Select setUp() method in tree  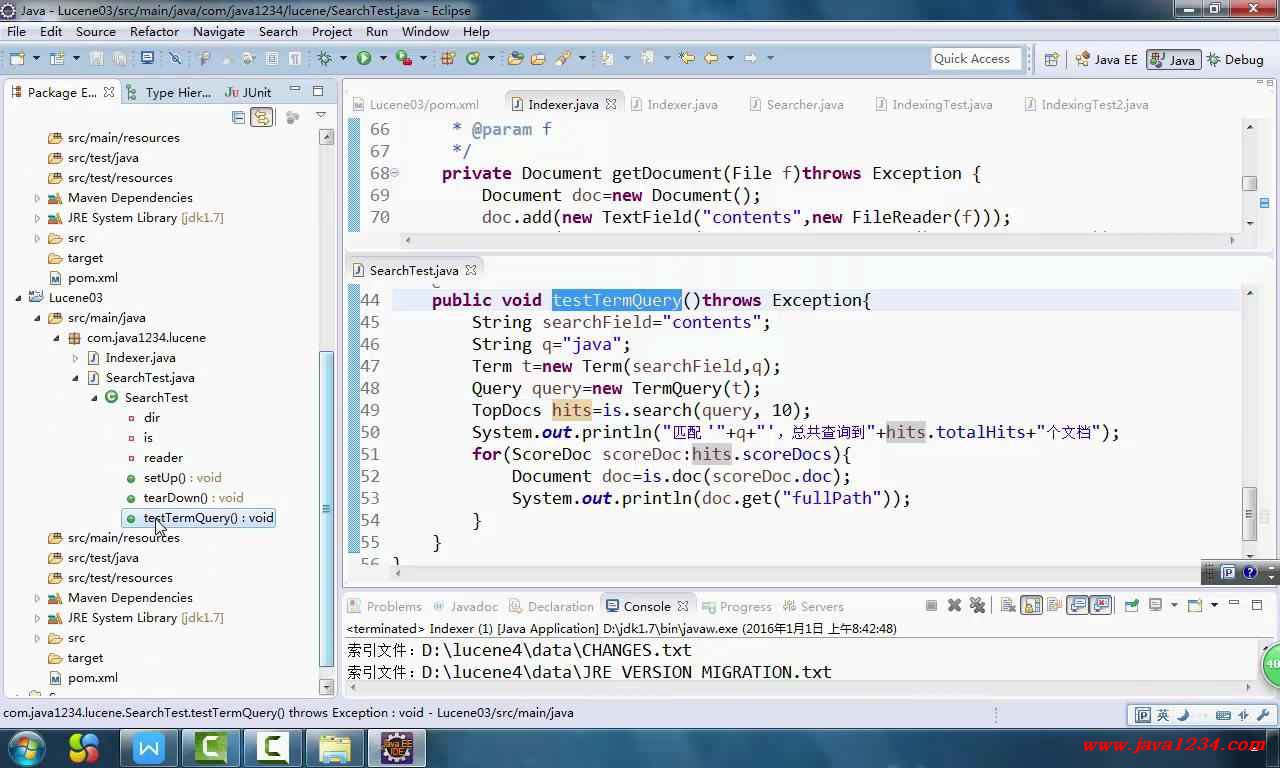[175, 478]
